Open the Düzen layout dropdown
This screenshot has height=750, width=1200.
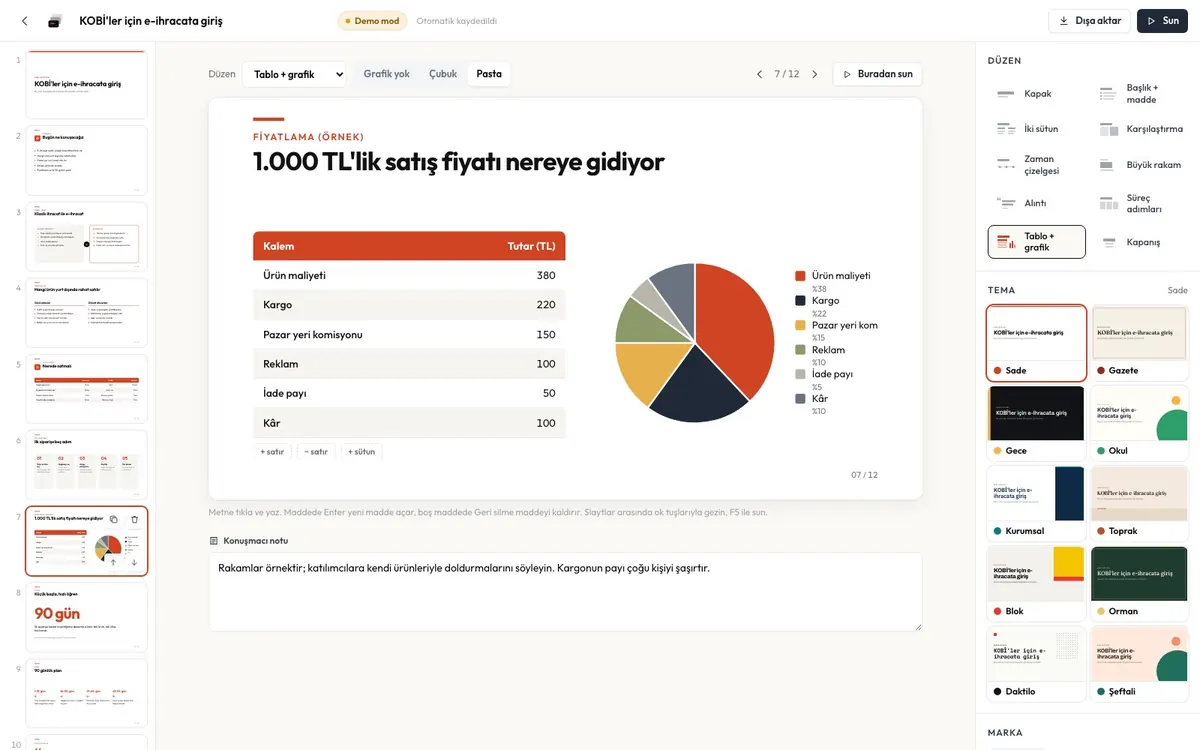pos(294,74)
